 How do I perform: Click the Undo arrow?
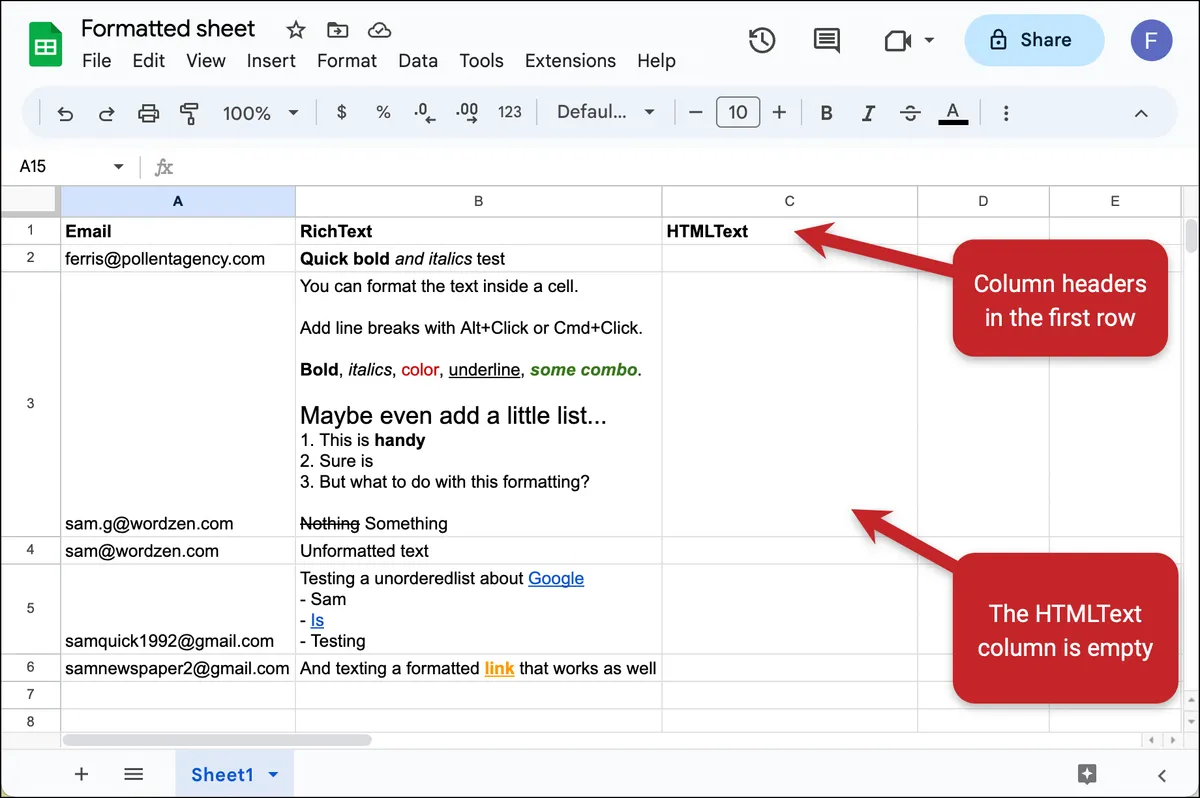pos(65,113)
